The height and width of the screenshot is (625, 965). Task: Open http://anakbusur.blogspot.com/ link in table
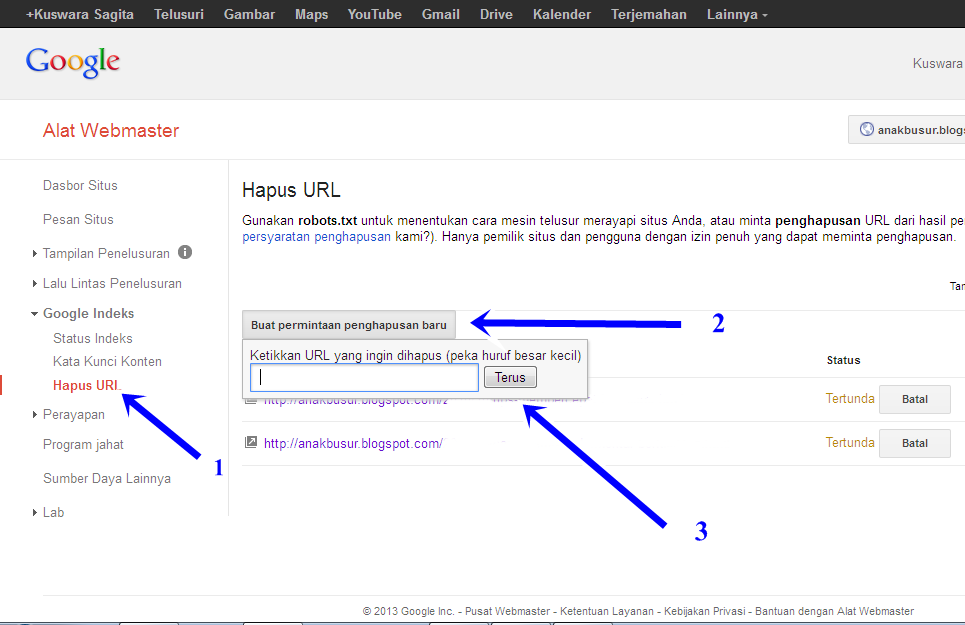click(x=353, y=443)
